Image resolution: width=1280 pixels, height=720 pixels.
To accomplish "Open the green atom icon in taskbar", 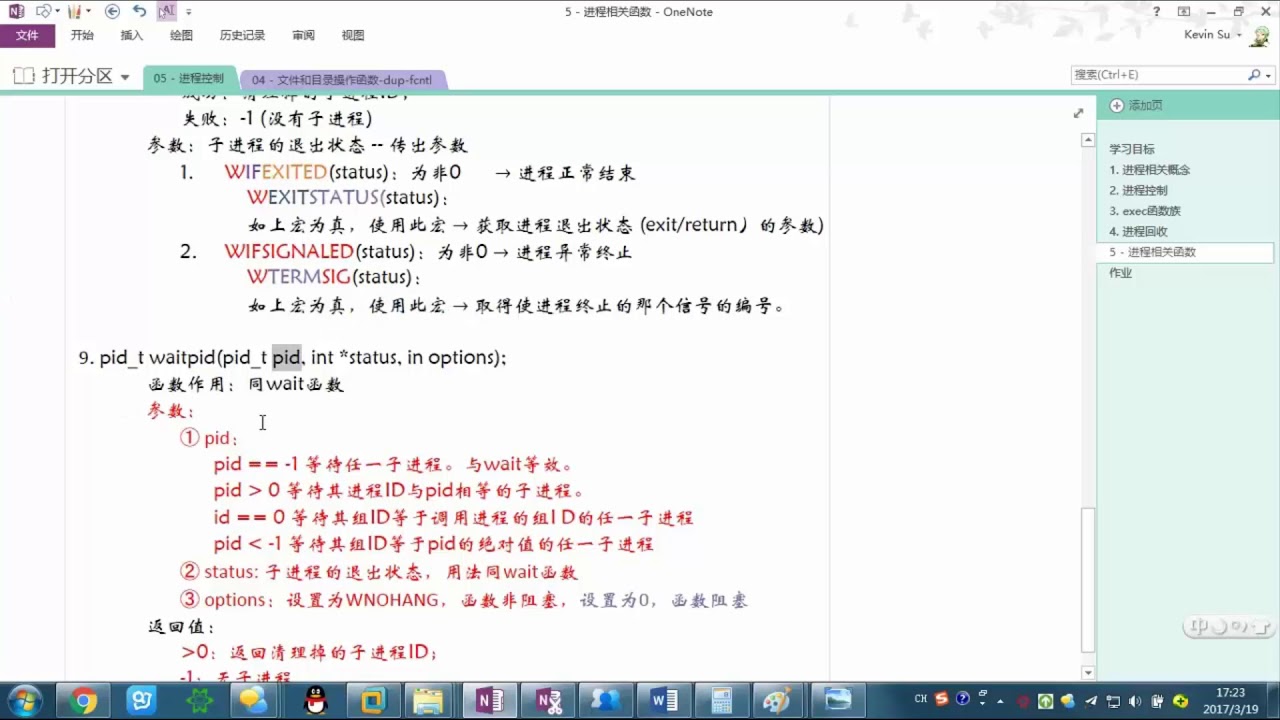I will pyautogui.click(x=200, y=701).
